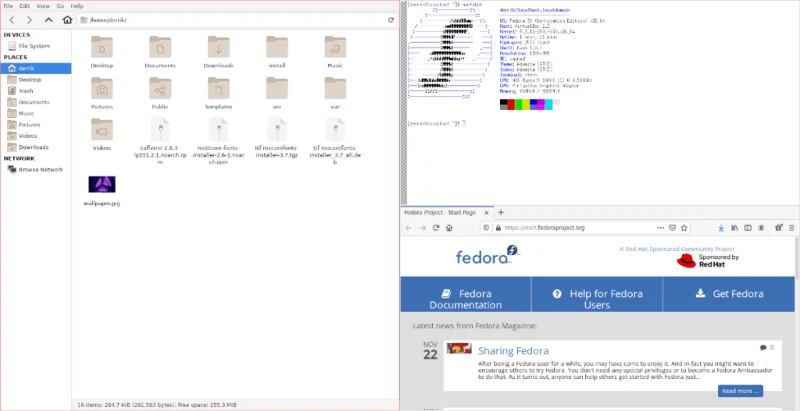The image size is (800, 411).
Task: Select ttf-mscorefonts-installer-3.7.tgz file
Action: pyautogui.click(x=277, y=130)
